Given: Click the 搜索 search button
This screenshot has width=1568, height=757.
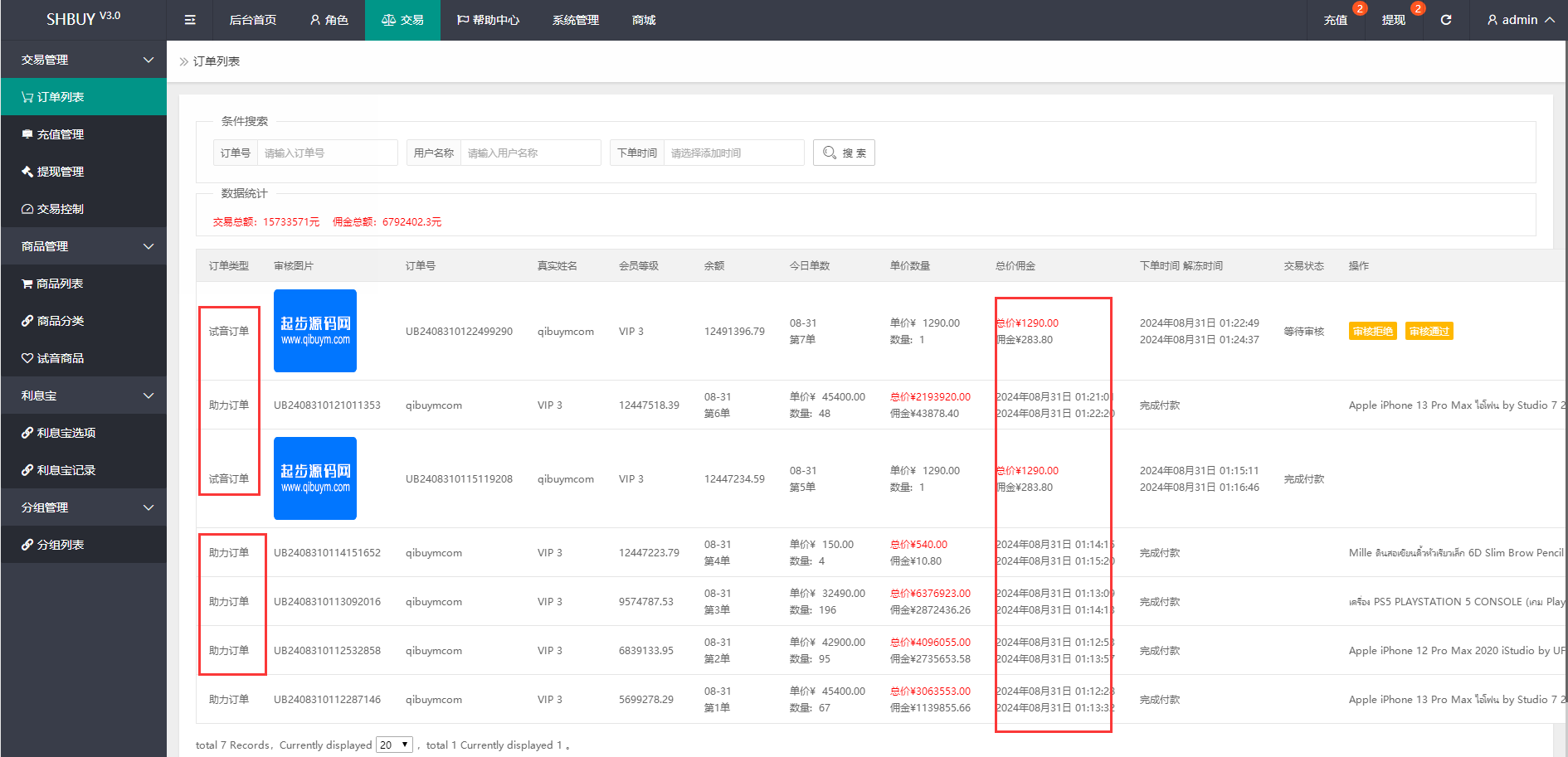Looking at the screenshot, I should pos(844,153).
